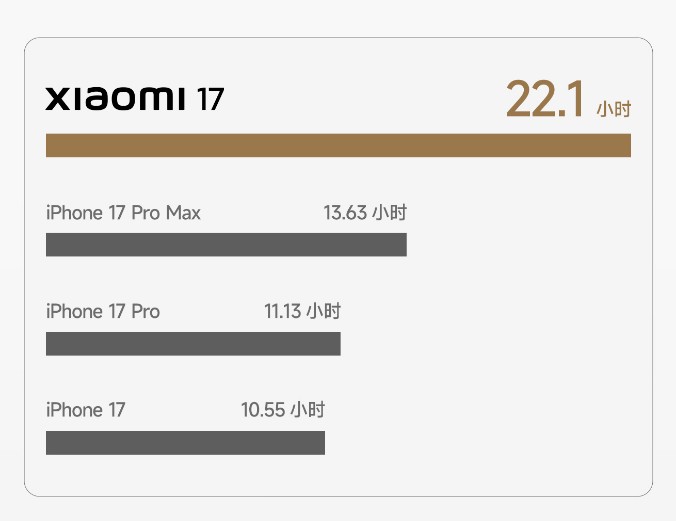Click the large 22.1 hours figure
The height and width of the screenshot is (521, 676).
tap(544, 100)
